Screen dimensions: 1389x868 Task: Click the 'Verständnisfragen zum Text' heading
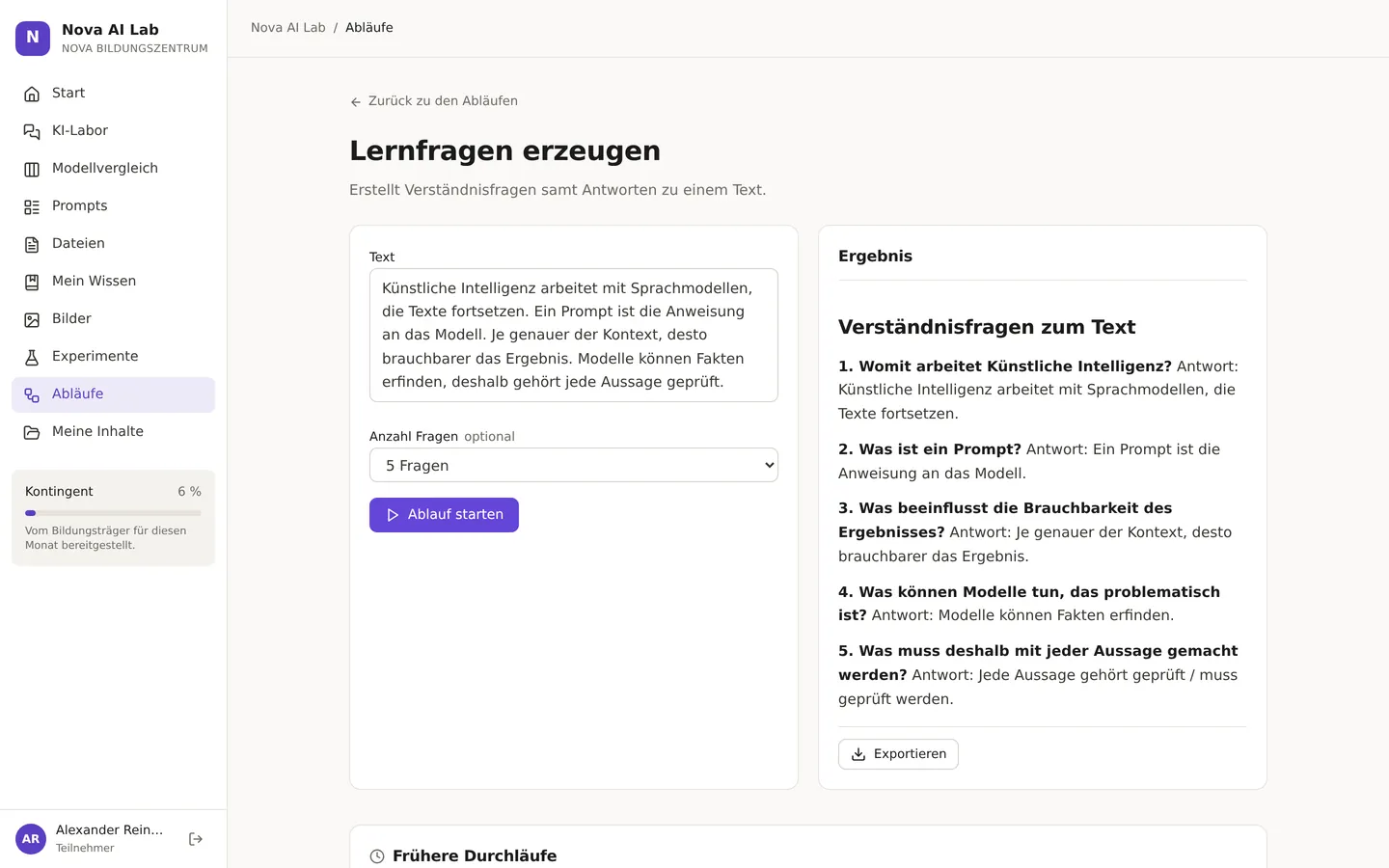987,327
